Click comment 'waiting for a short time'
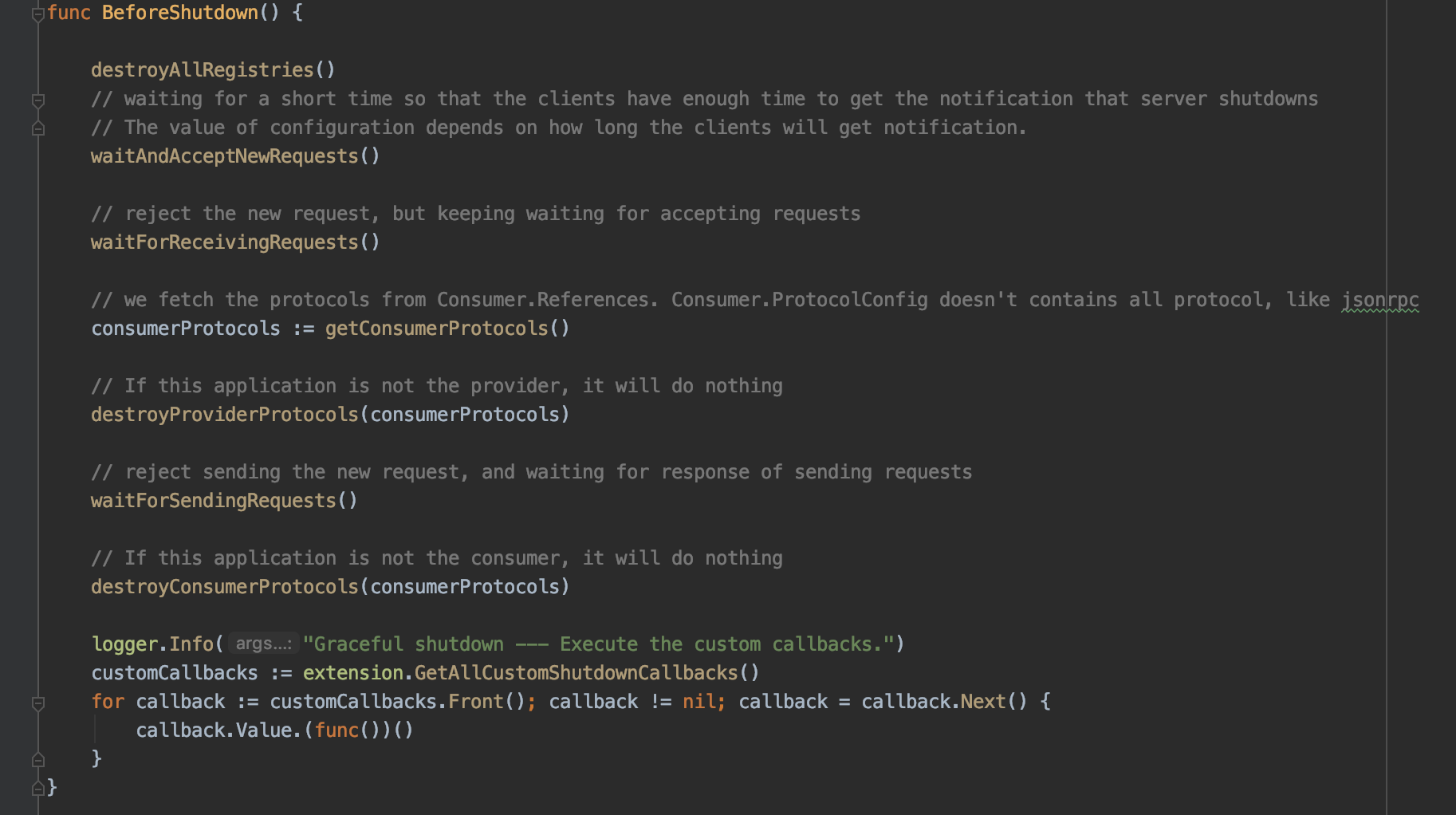The width and height of the screenshot is (1456, 815). [705, 99]
